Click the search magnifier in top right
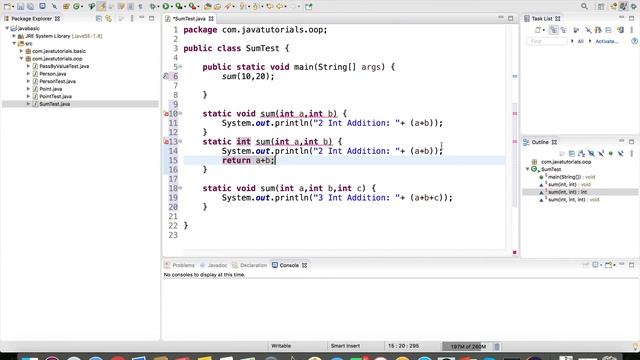The height and width of the screenshot is (360, 640). coord(584,6)
